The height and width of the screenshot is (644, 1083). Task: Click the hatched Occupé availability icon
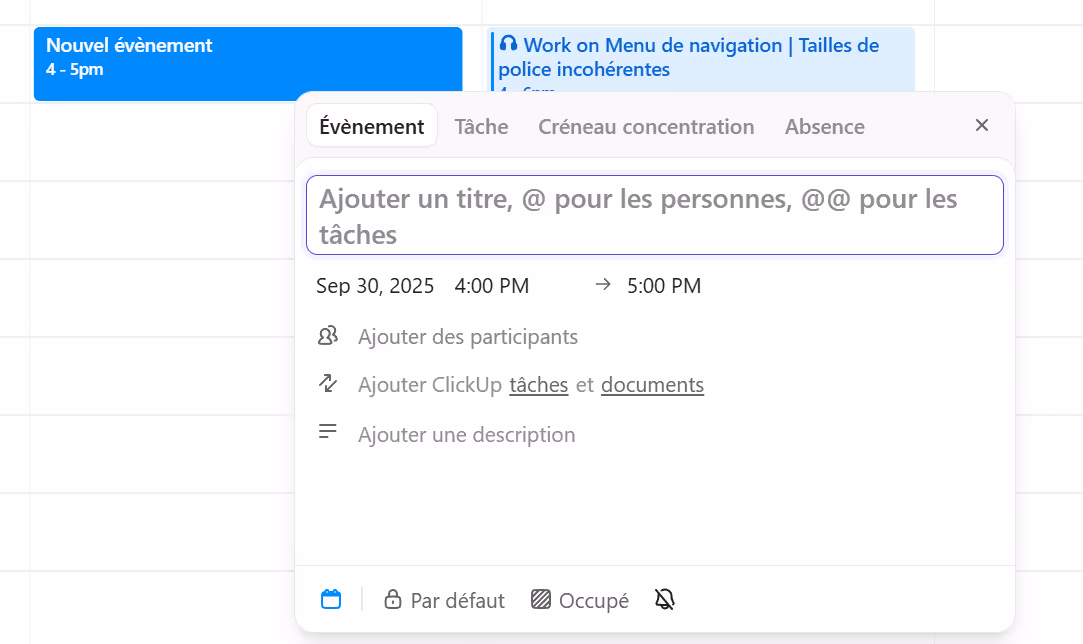click(x=541, y=598)
